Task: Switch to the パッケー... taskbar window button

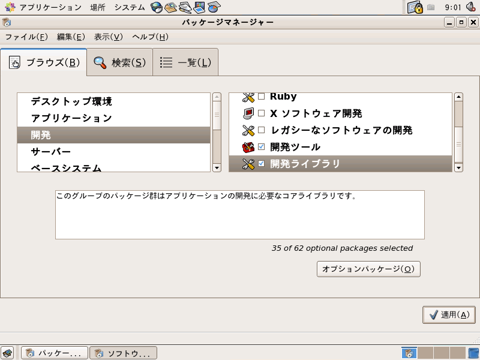Action: pos(54,353)
